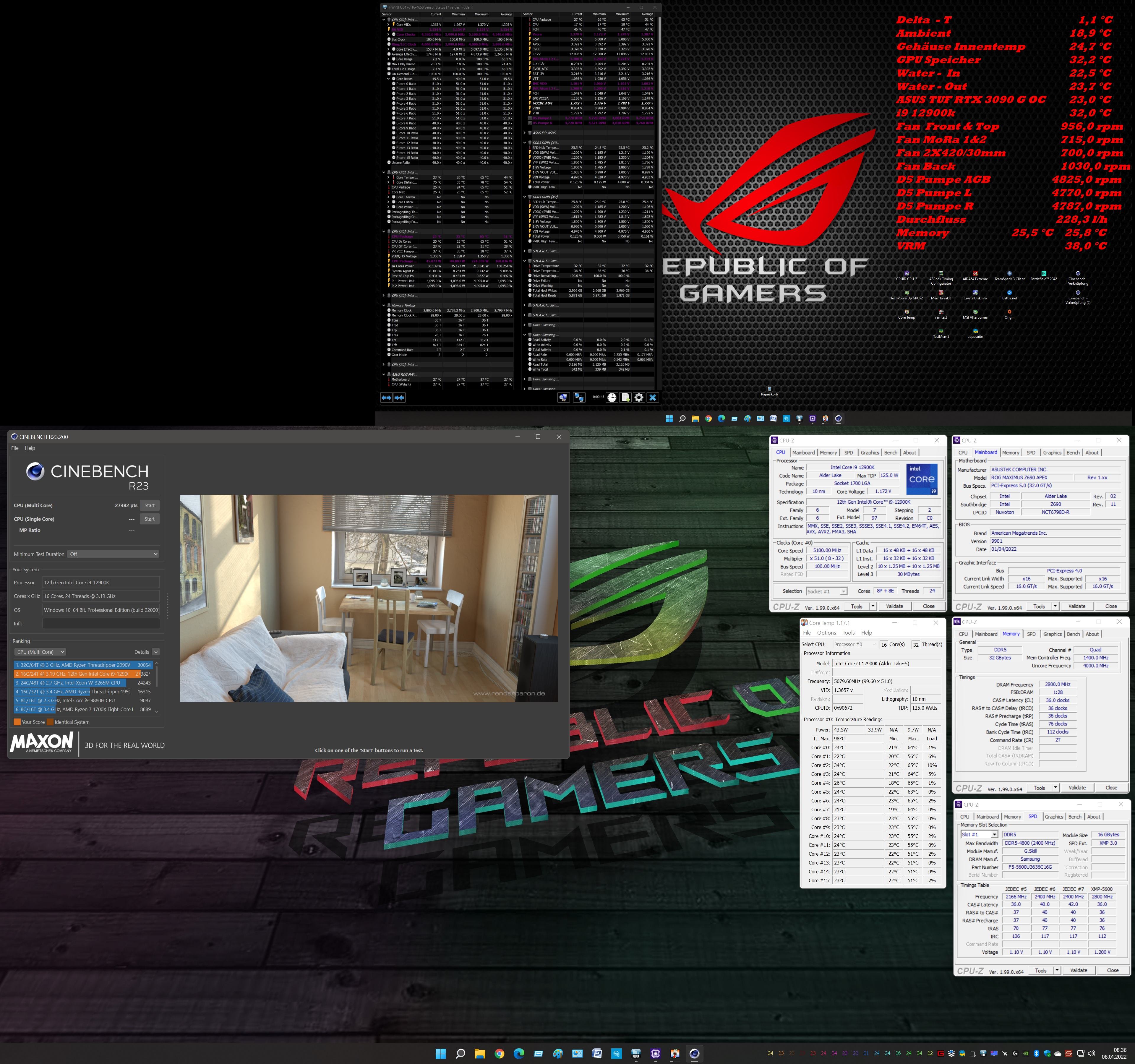
Task: Click Windows Start button on bottom taskbar
Action: [441, 1053]
